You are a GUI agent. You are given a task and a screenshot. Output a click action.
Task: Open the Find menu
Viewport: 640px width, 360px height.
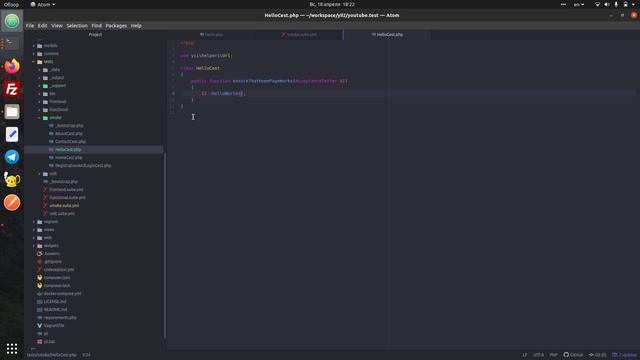tap(96, 25)
